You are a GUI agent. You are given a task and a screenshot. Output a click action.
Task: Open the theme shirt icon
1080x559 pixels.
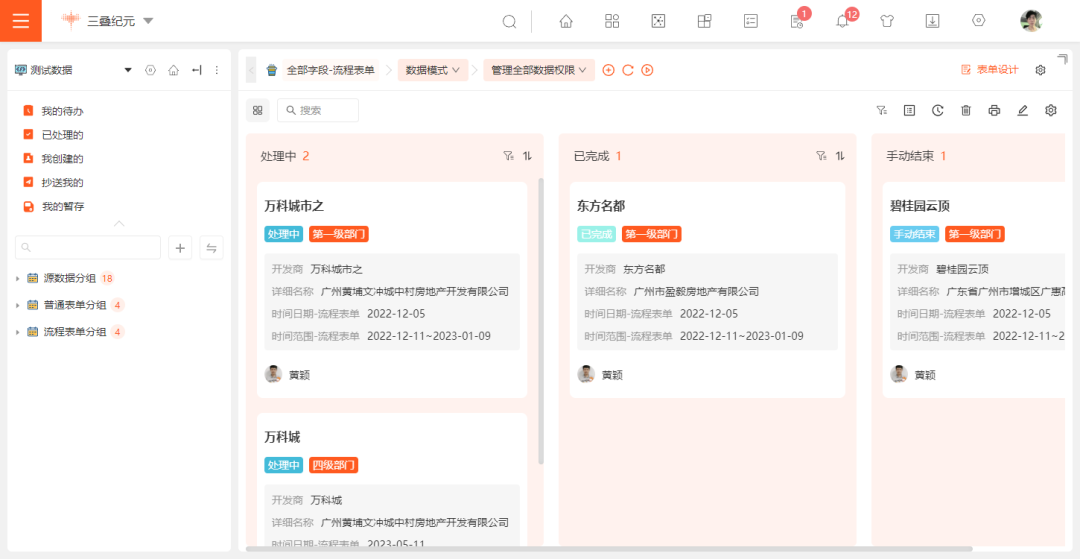tap(886, 21)
